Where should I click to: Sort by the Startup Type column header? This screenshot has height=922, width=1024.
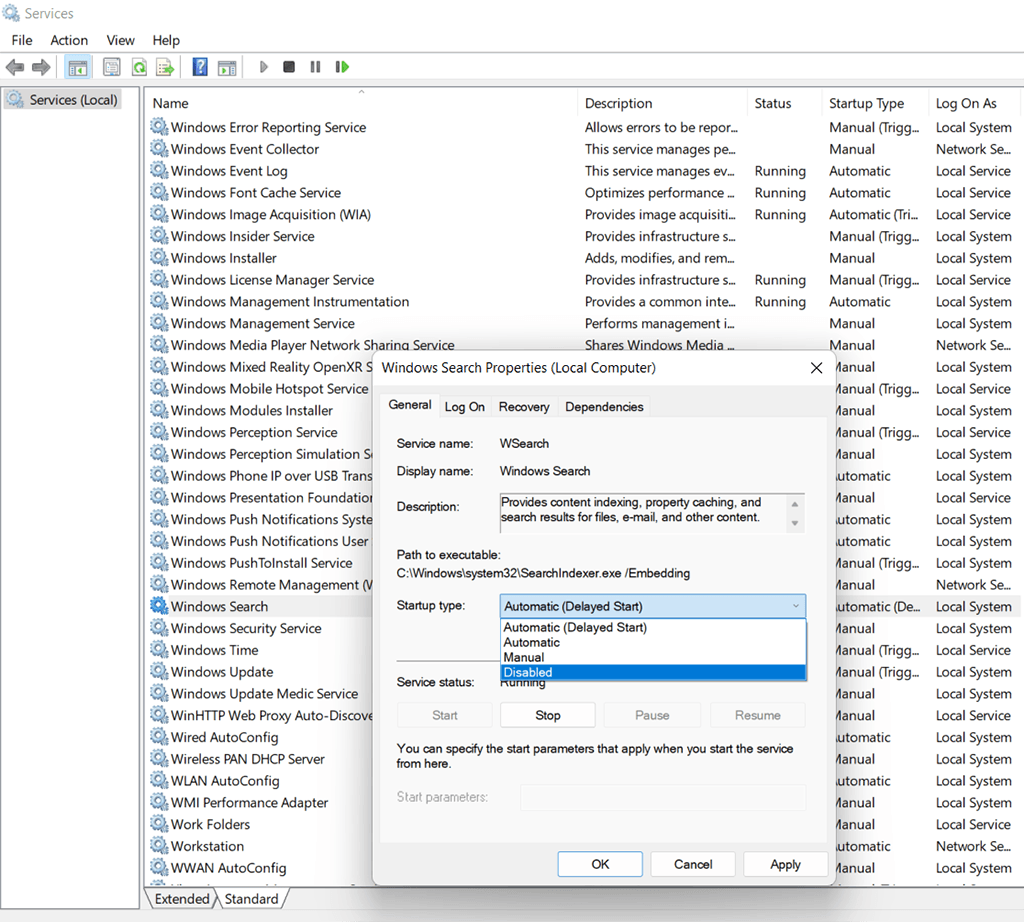(875, 103)
